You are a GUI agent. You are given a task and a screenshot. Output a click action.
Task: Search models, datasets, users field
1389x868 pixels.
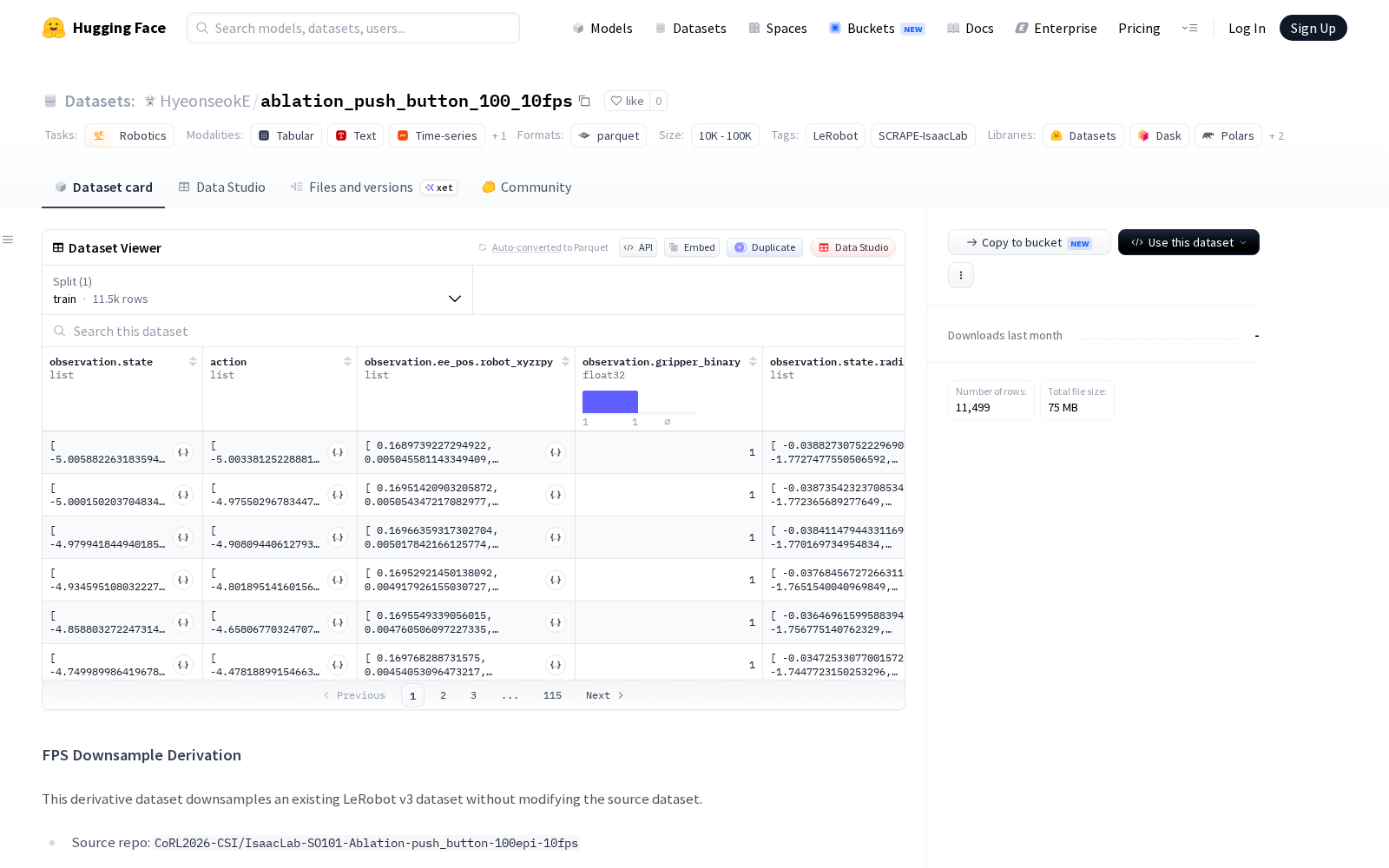coord(353,28)
